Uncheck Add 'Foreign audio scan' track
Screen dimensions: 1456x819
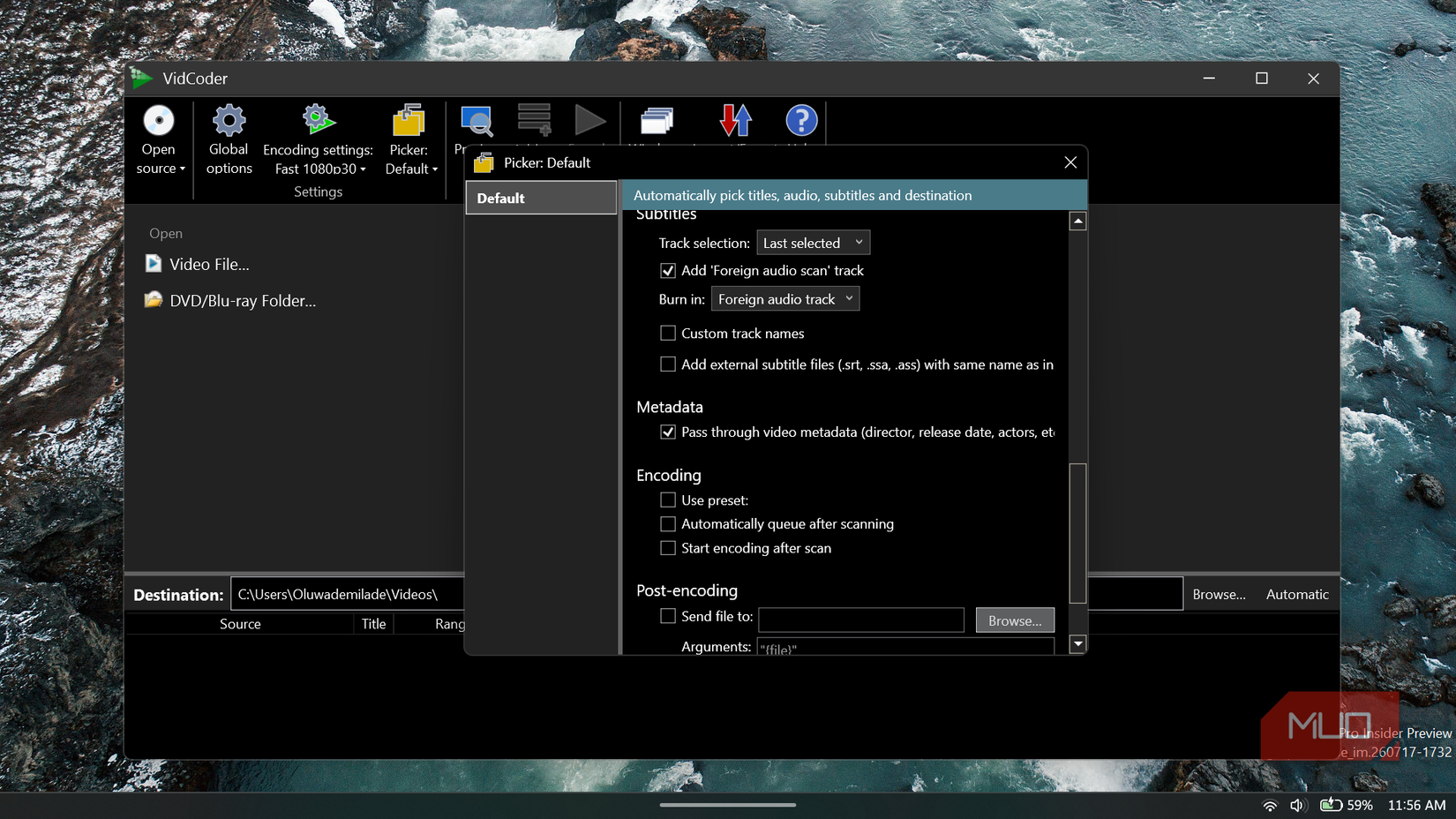[x=668, y=271]
